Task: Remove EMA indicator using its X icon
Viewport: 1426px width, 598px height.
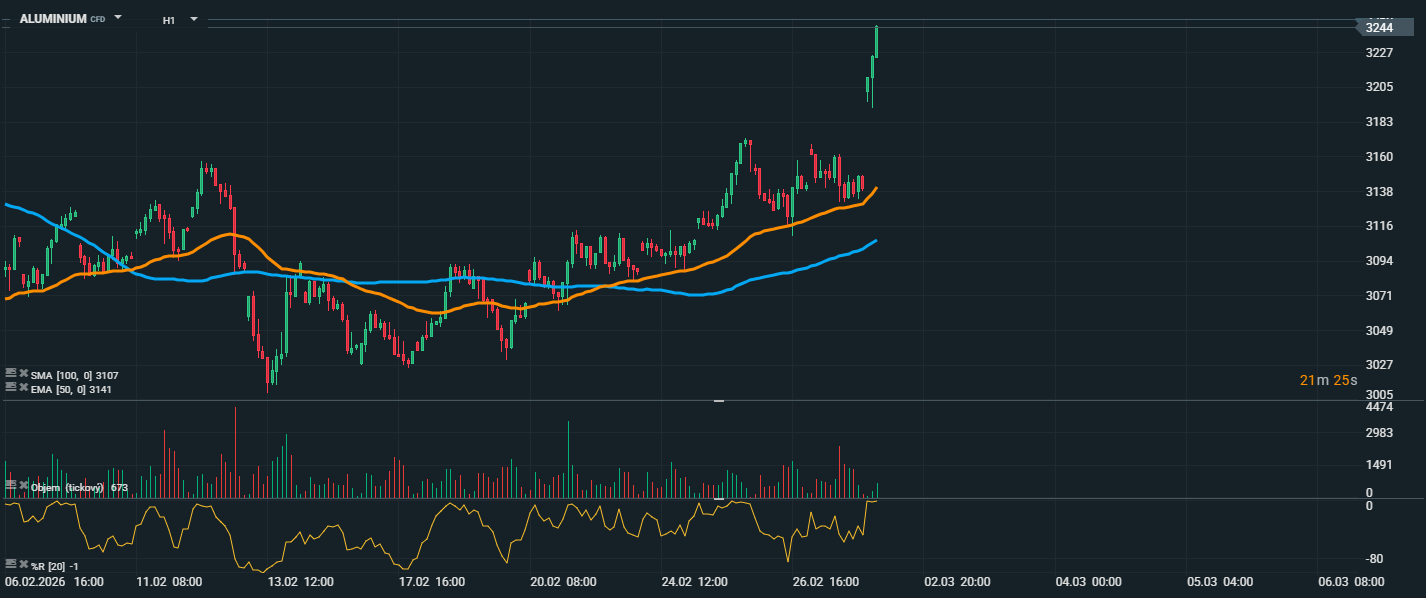Action: tap(23, 386)
